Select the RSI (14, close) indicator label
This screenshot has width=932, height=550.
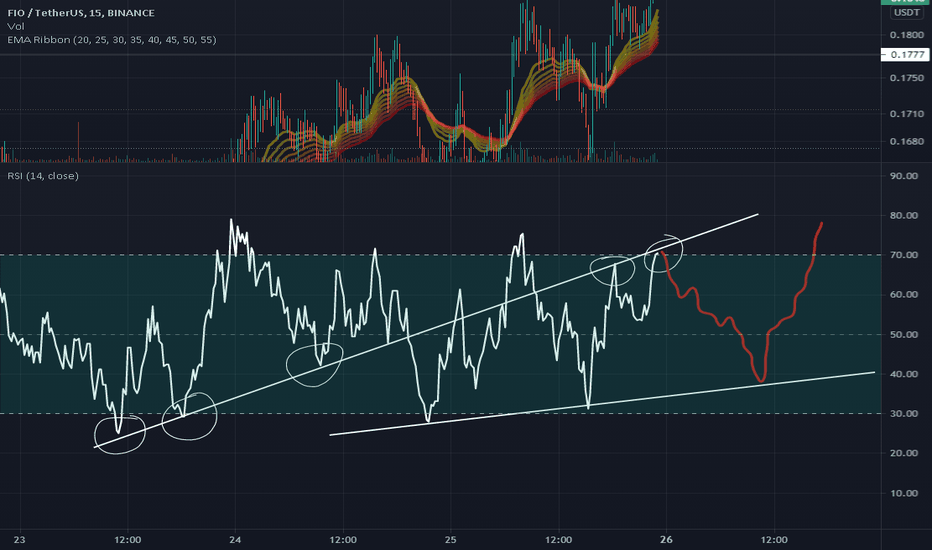click(43, 176)
